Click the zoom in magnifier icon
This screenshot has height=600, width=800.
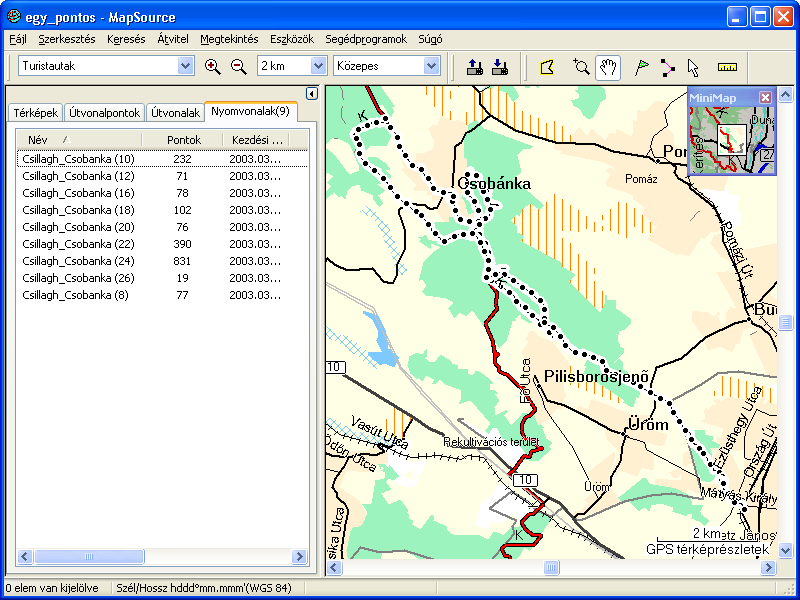pos(212,66)
